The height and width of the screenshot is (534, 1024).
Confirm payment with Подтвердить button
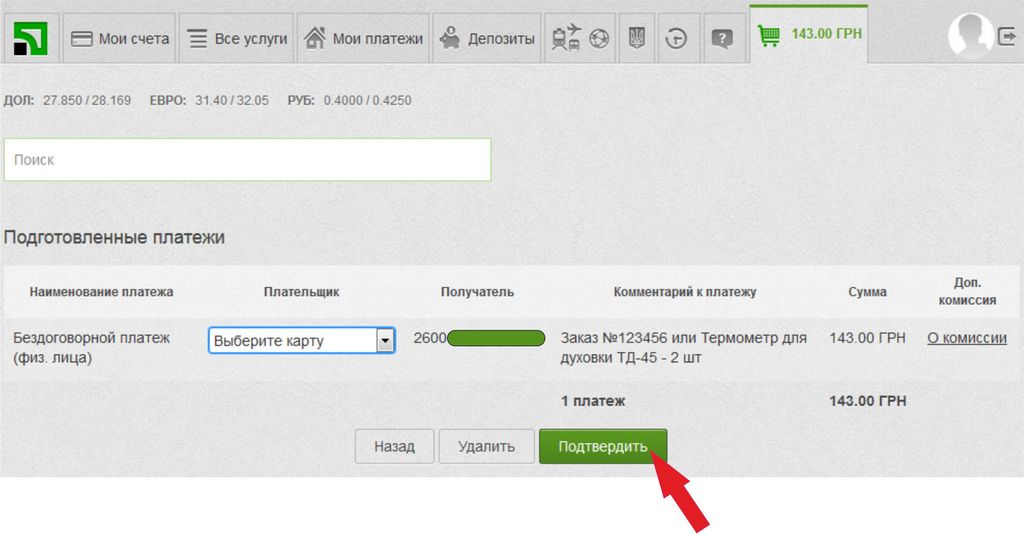603,447
